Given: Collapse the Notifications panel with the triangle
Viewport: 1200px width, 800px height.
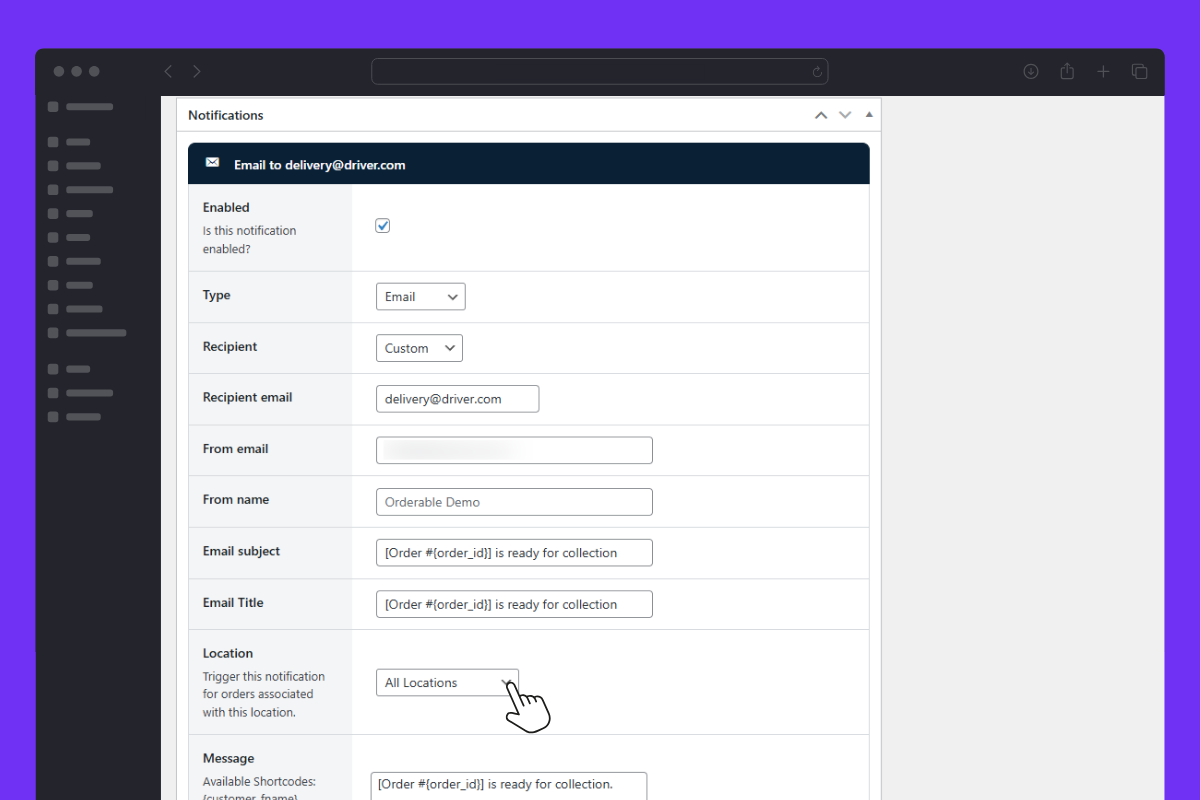Looking at the screenshot, I should click(869, 115).
